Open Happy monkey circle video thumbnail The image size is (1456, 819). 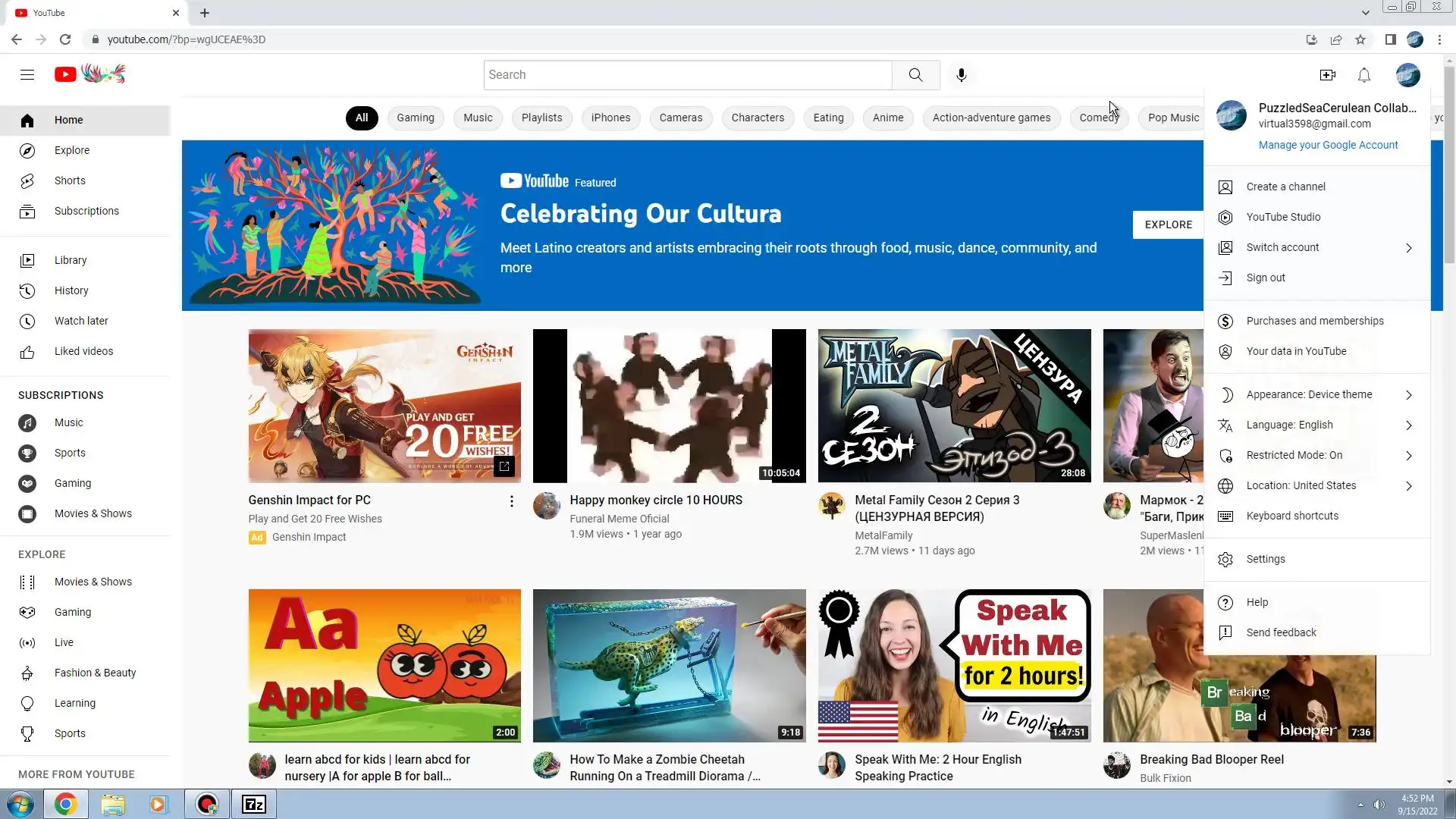click(669, 406)
